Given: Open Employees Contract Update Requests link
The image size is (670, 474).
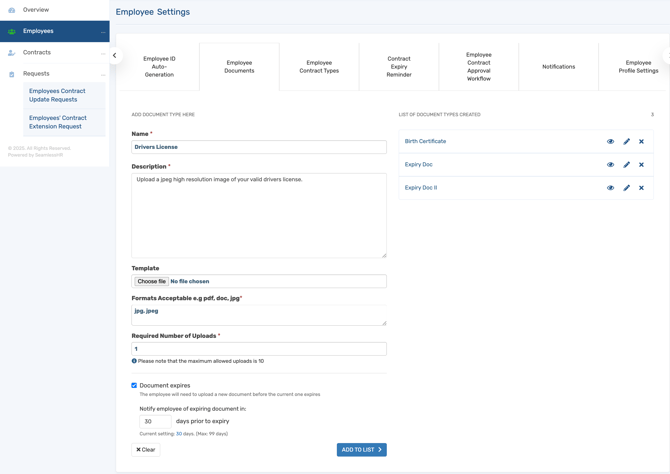Looking at the screenshot, I should tap(57, 95).
